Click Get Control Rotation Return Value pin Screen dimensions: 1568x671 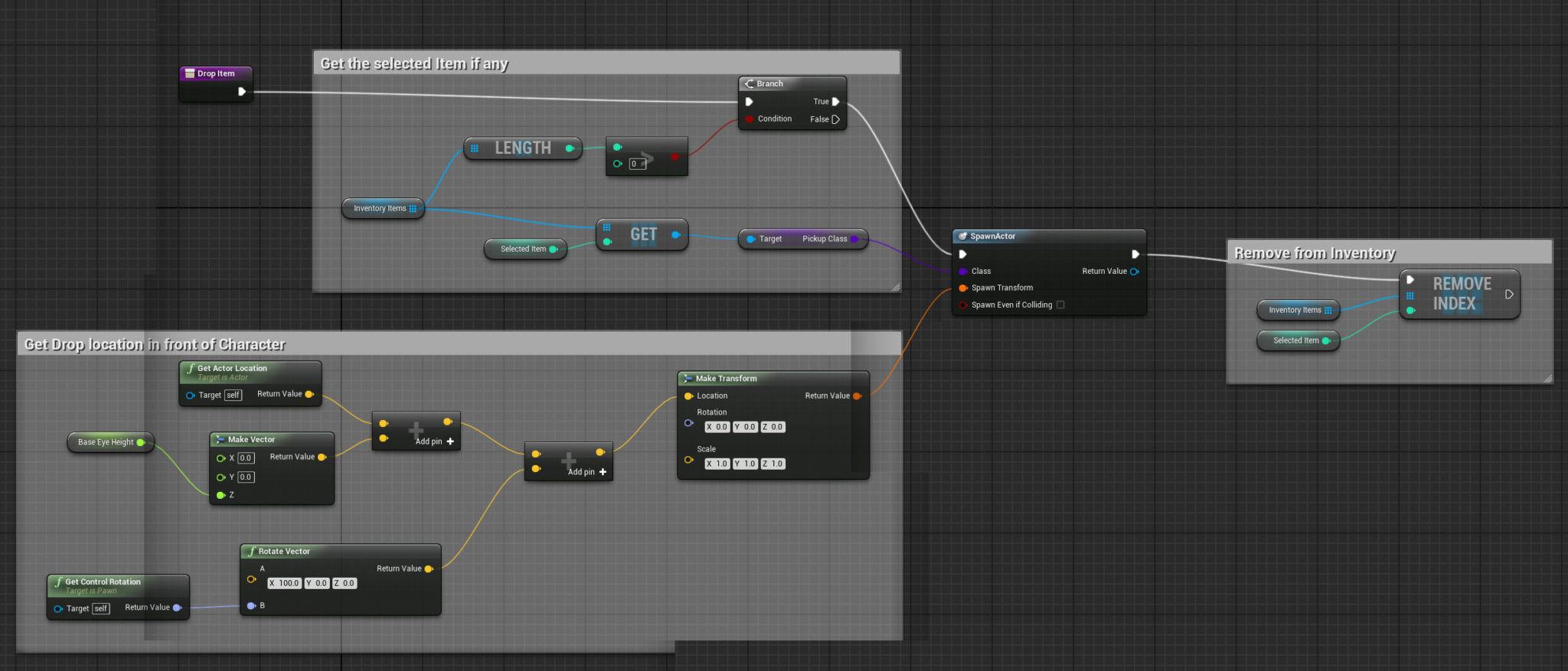[177, 607]
